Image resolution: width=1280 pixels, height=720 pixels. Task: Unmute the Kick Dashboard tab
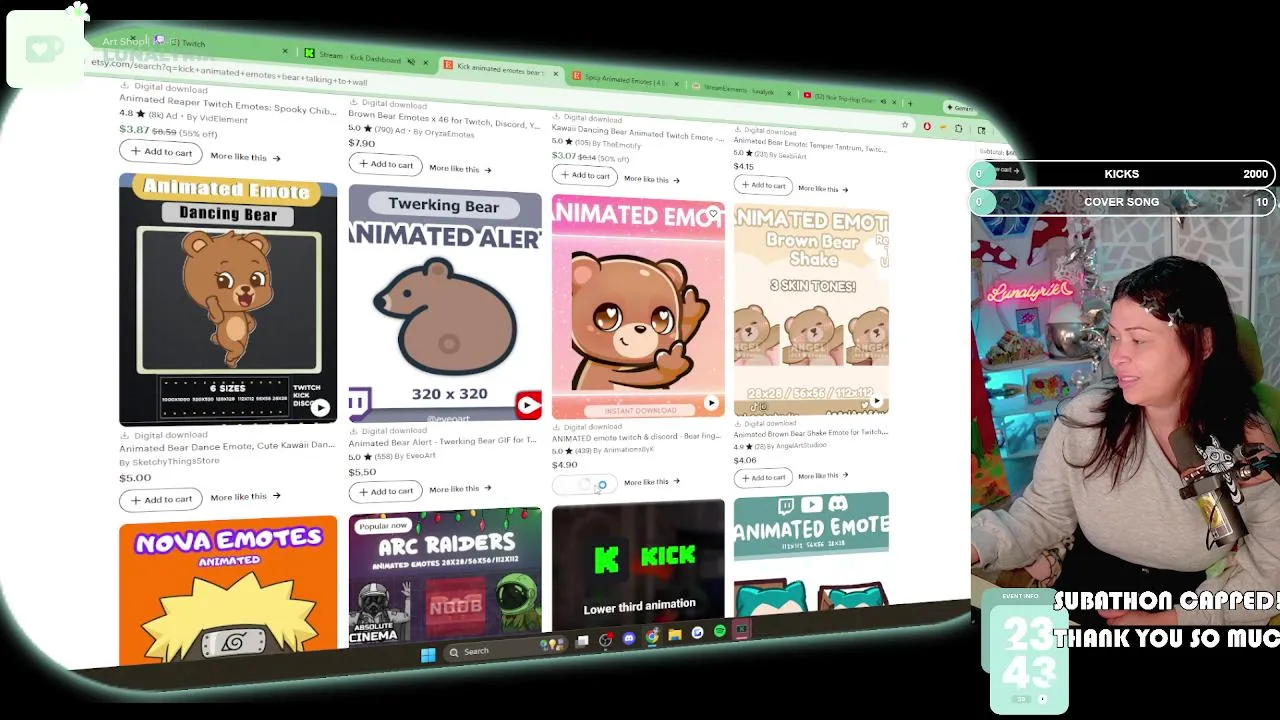coord(411,62)
